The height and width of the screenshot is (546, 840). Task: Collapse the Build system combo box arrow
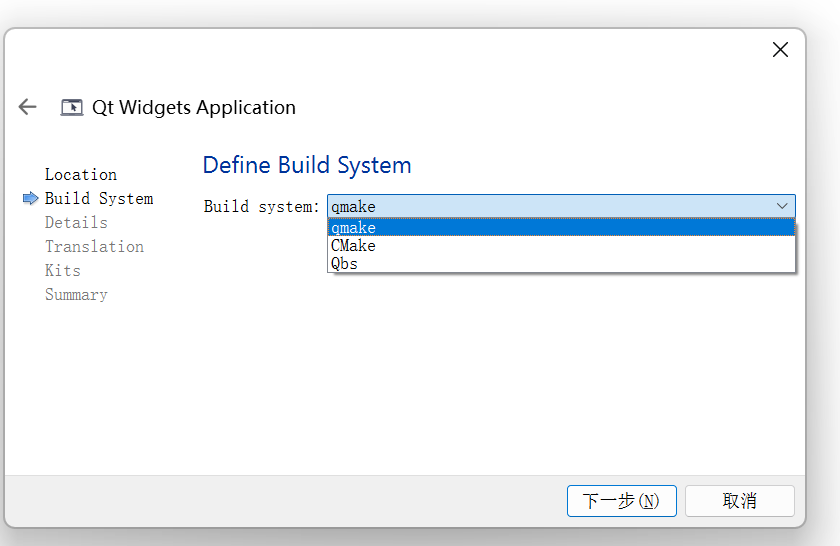pos(782,206)
